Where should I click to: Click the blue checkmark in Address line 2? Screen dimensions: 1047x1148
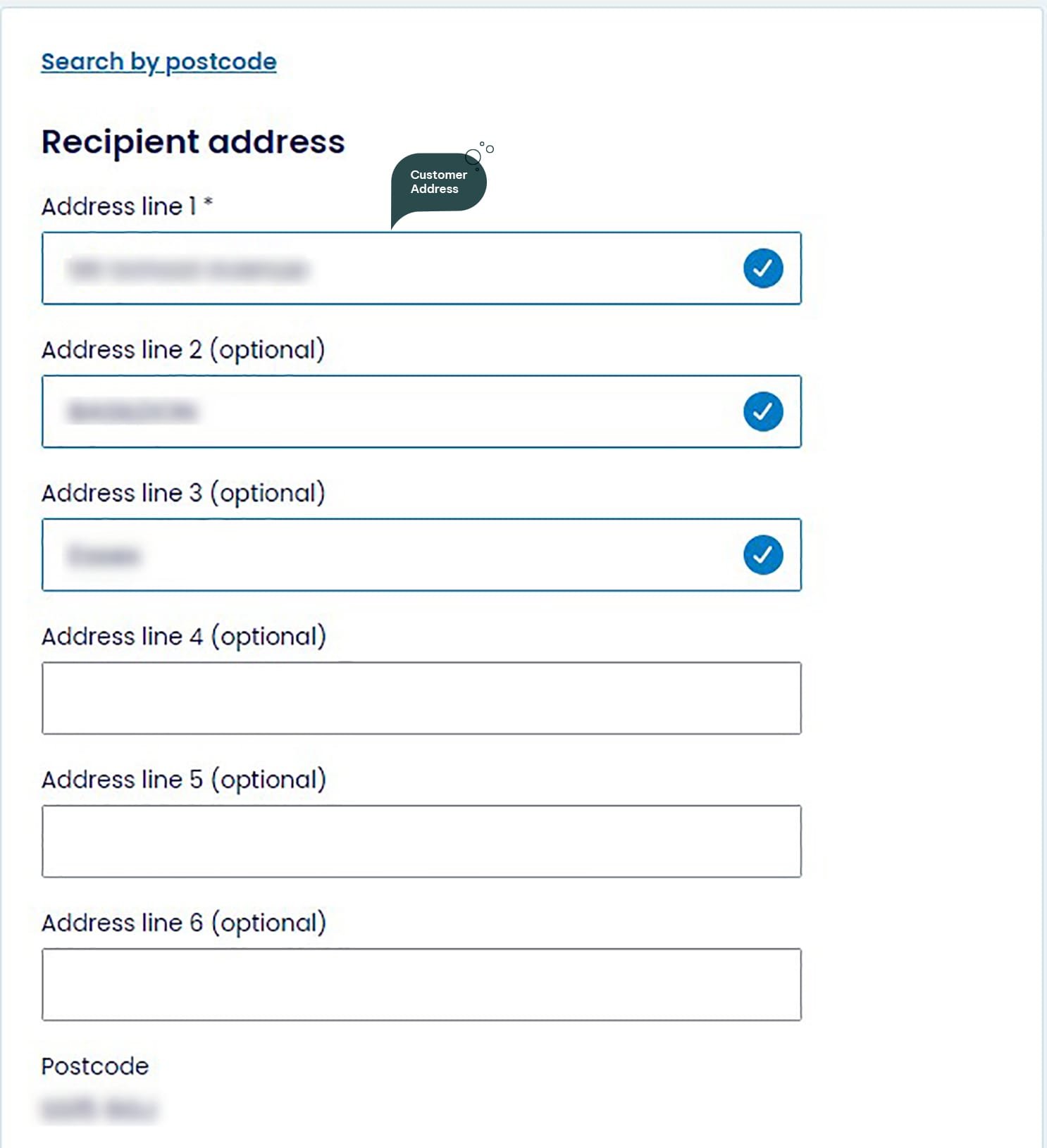pyautogui.click(x=763, y=411)
